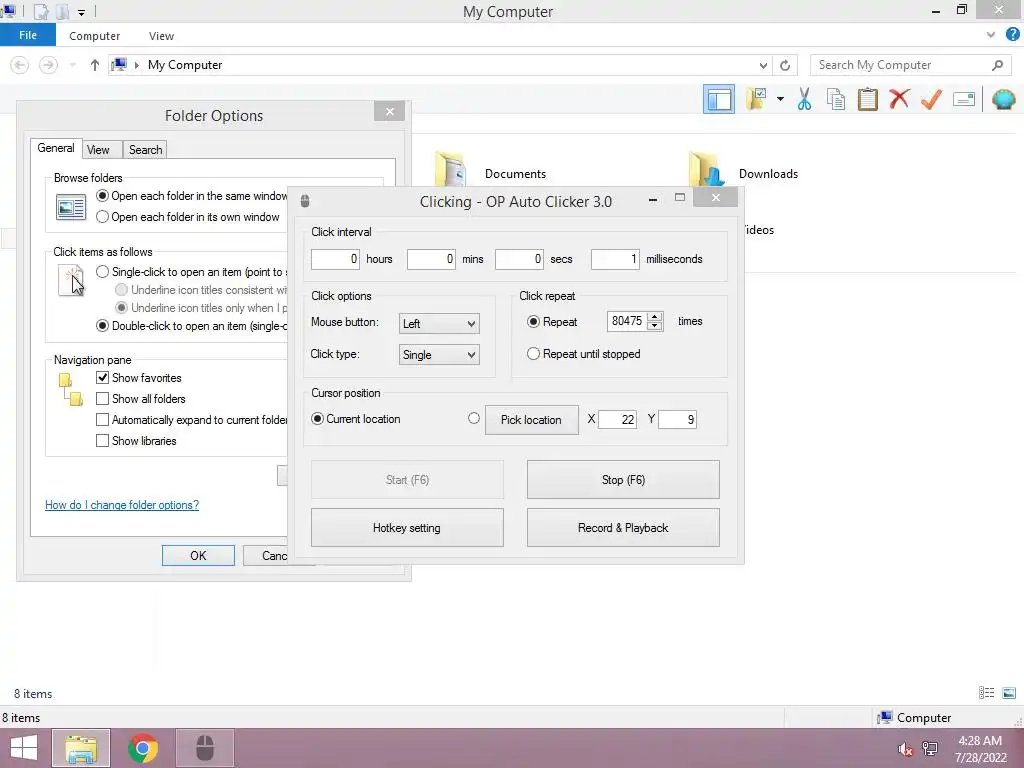1024x768 pixels.
Task: Go up one level with Up arrow
Action: (x=95, y=65)
